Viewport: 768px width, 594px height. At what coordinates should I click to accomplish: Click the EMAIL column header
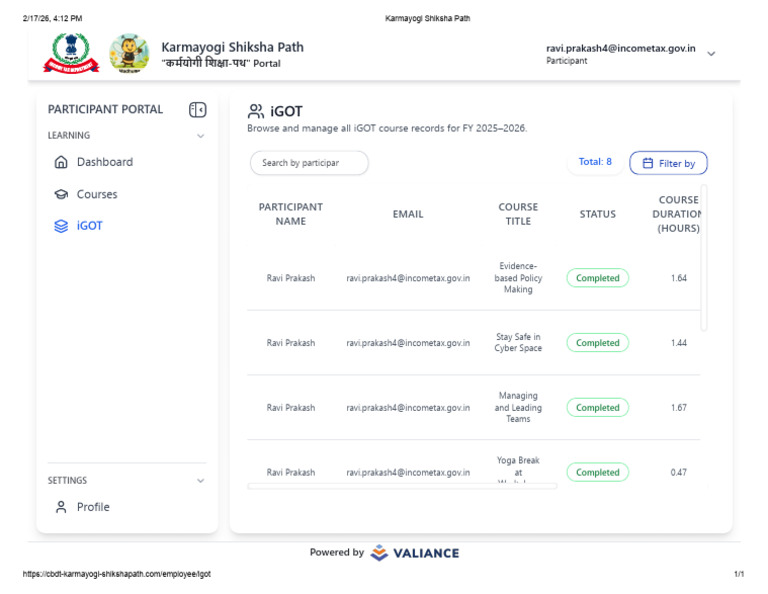pyautogui.click(x=408, y=214)
